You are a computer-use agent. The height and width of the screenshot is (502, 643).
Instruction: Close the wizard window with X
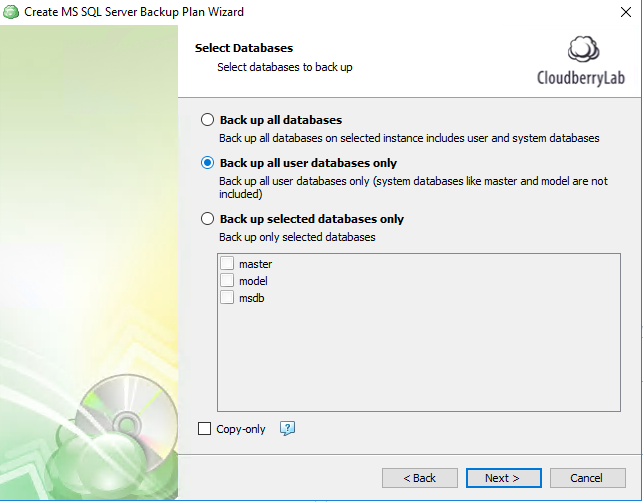(626, 12)
